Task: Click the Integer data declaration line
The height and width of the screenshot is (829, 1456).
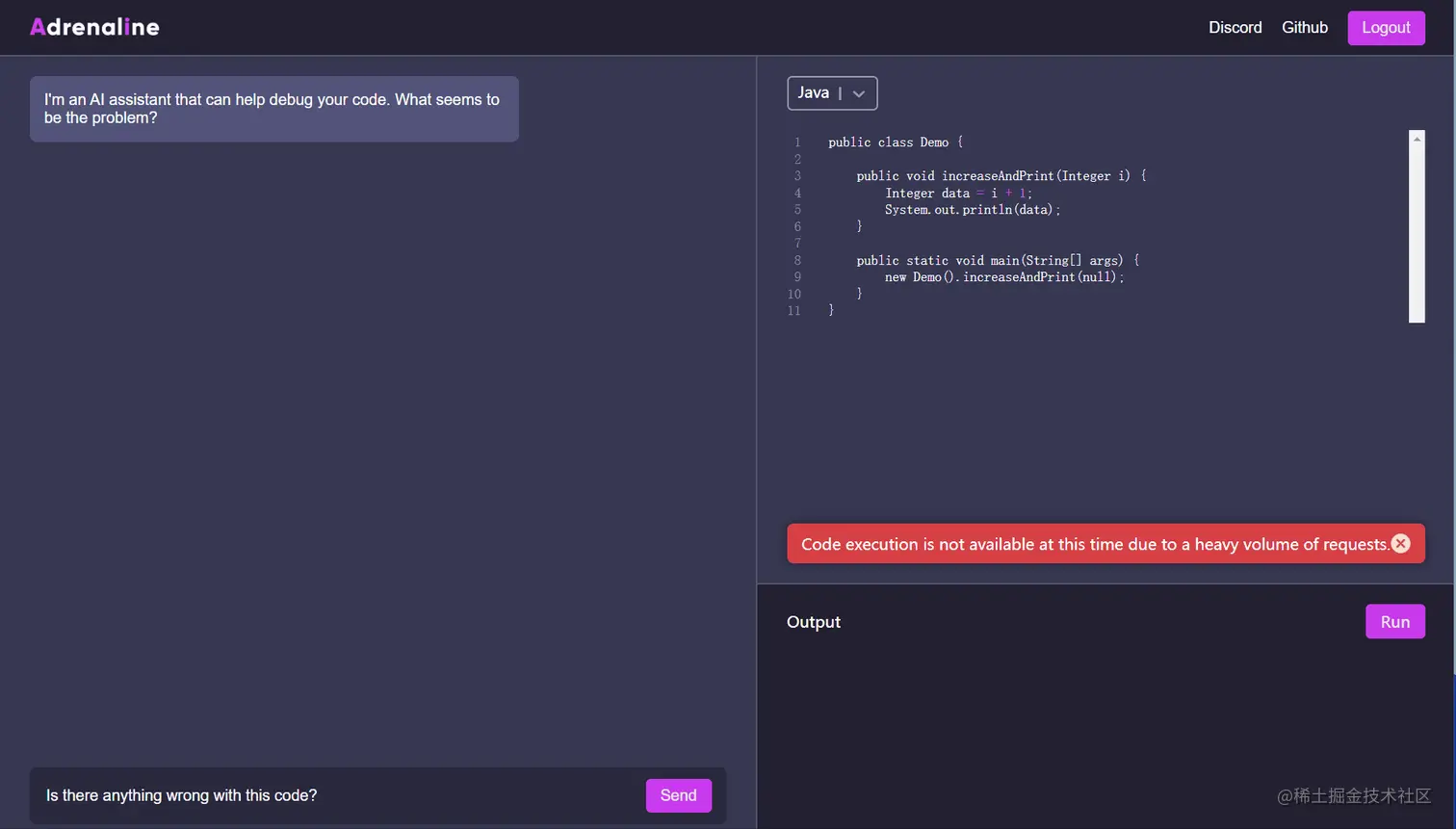Action: [958, 194]
